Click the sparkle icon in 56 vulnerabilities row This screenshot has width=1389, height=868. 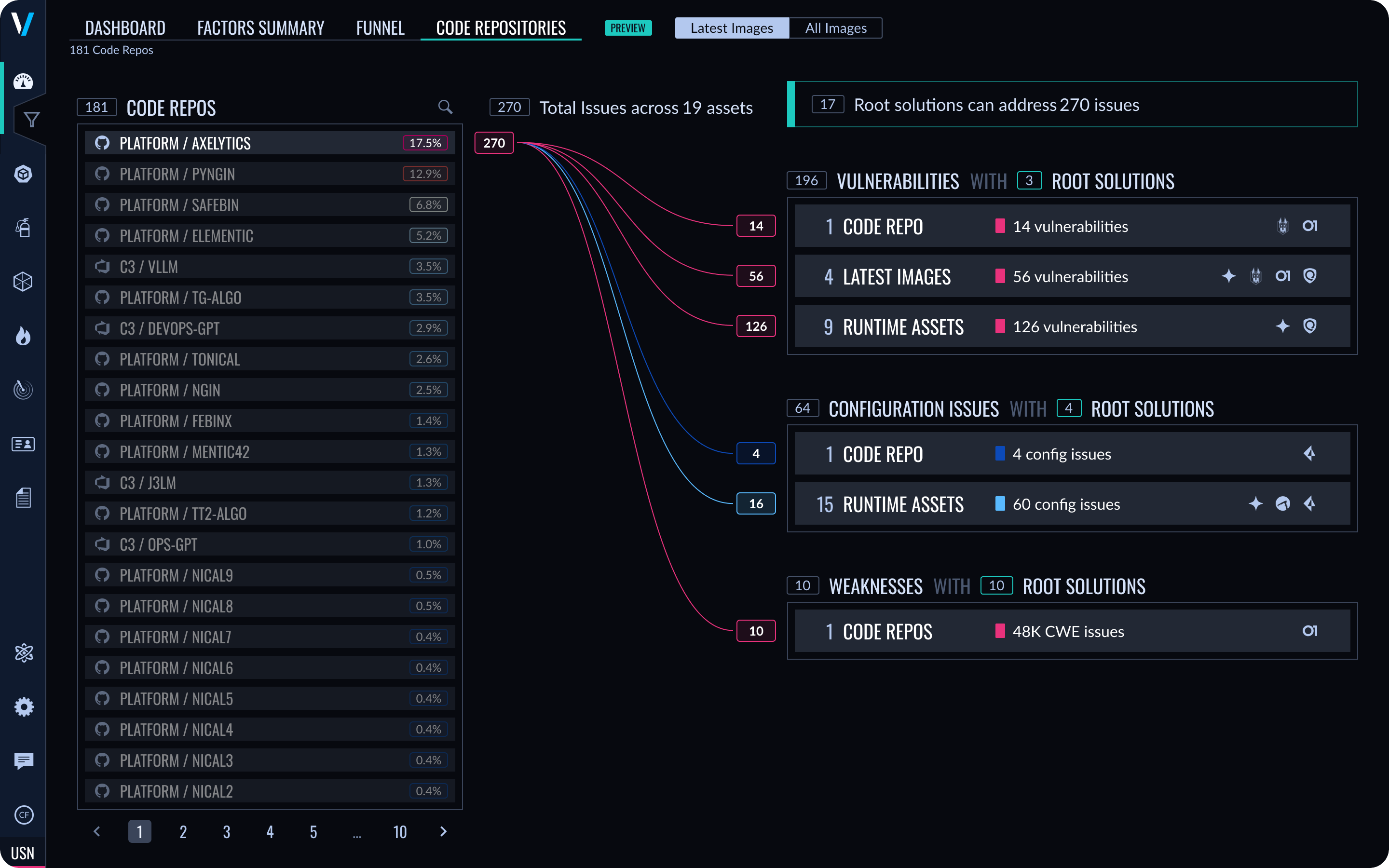click(x=1228, y=276)
